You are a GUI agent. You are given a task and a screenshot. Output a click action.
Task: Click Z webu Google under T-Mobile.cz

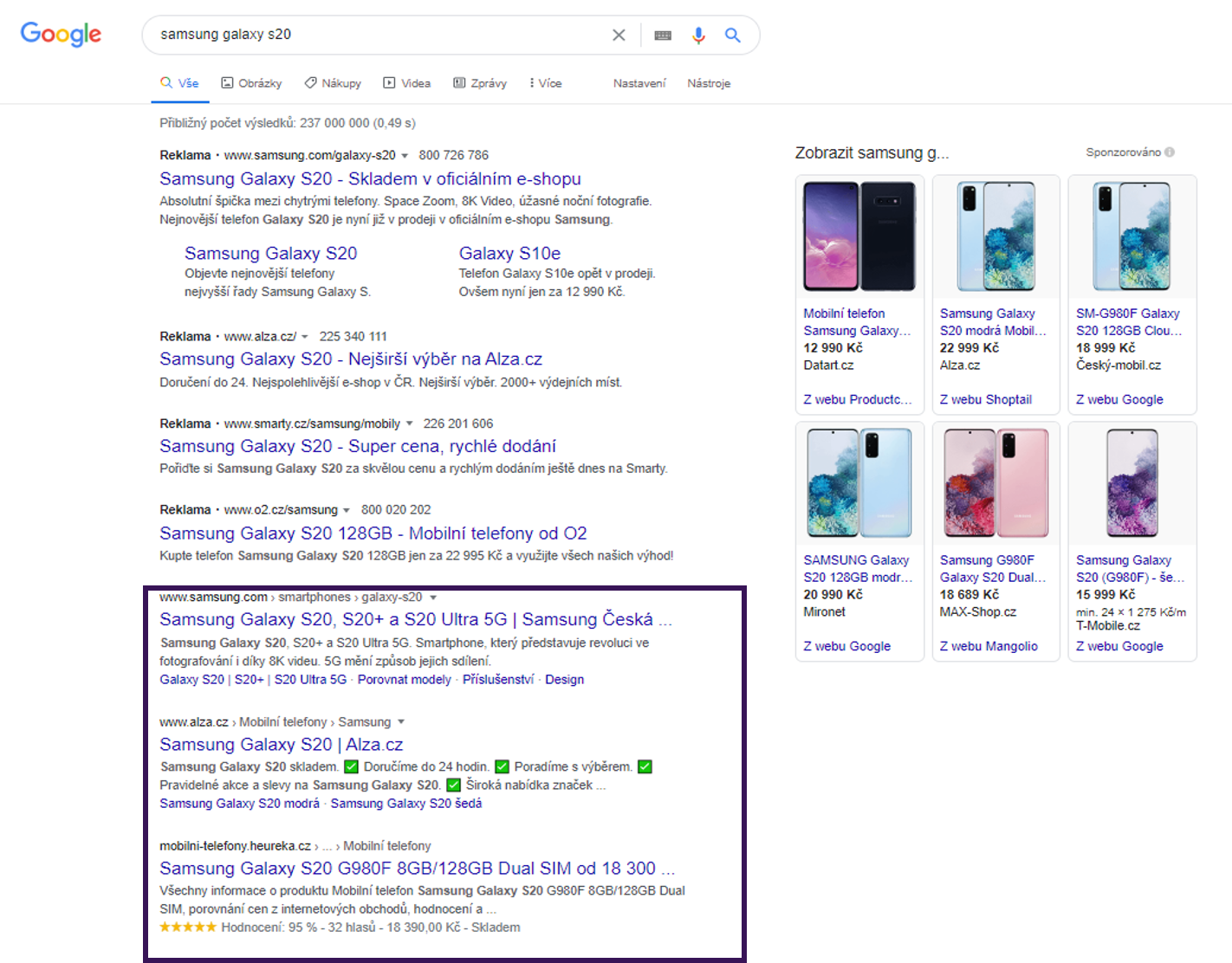(1119, 647)
